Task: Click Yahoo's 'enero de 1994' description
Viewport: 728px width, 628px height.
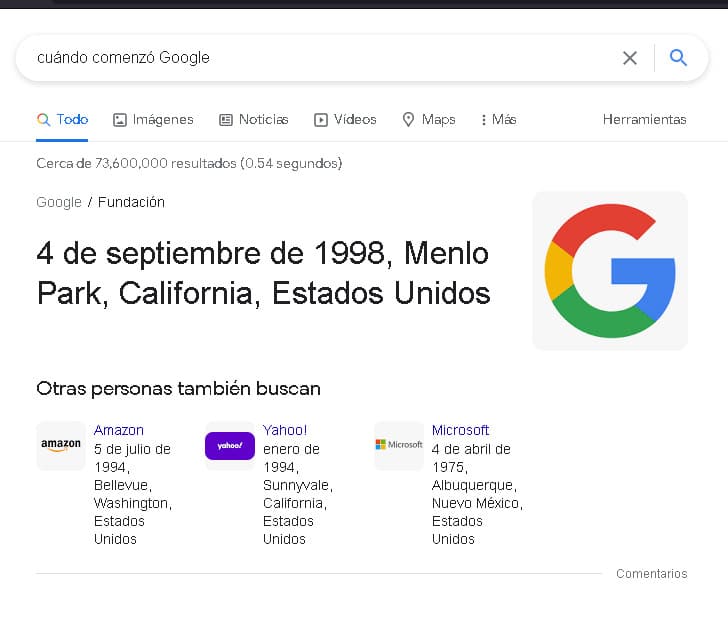Action: tap(291, 458)
